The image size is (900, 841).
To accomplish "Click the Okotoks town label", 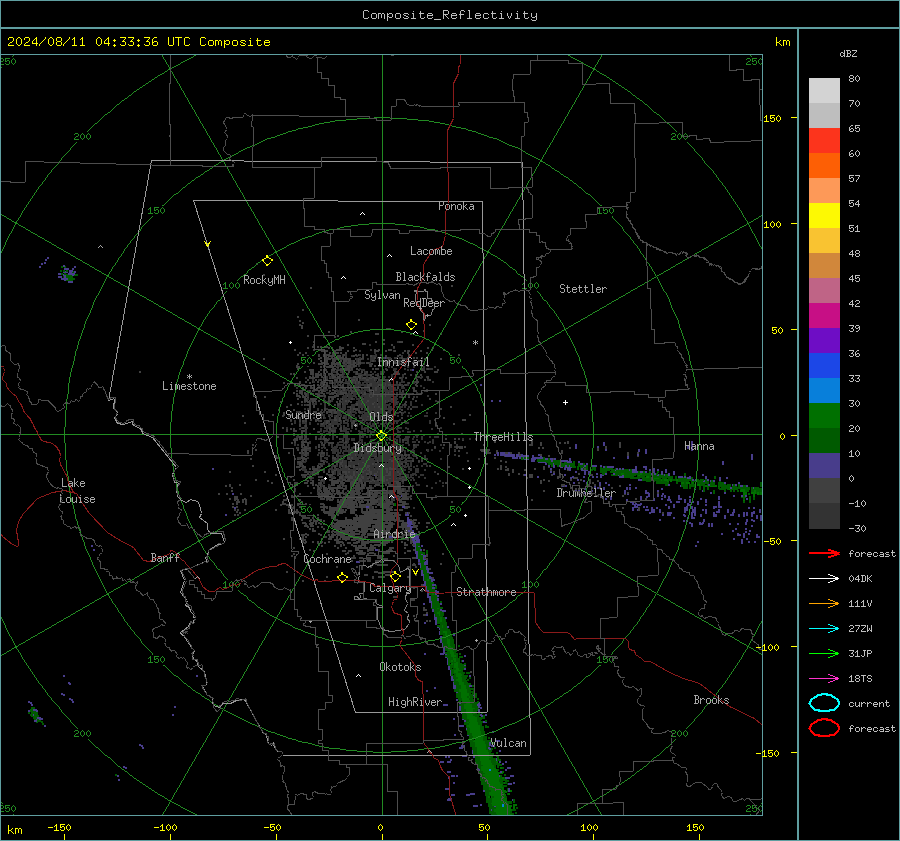I will coord(400,667).
